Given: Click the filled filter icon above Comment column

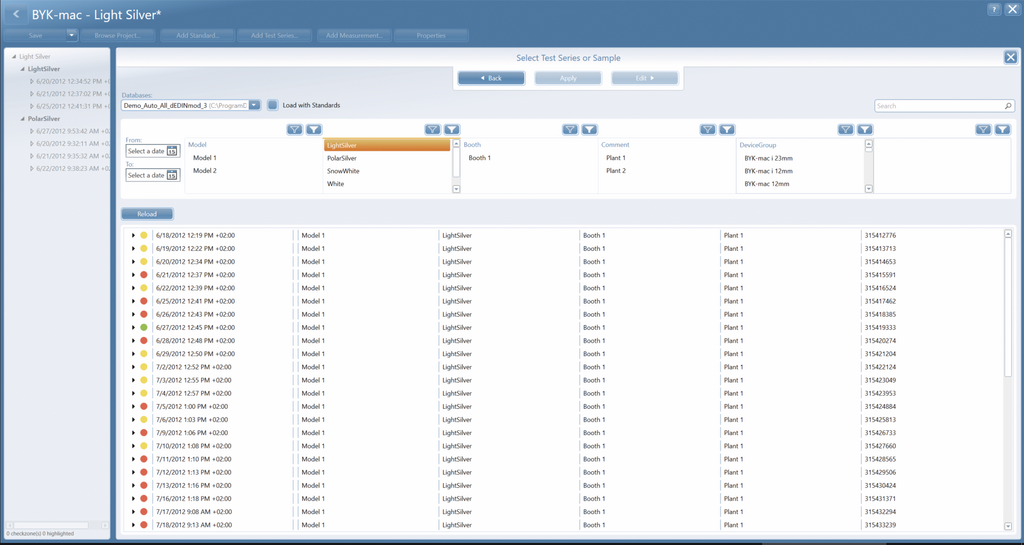Looking at the screenshot, I should pos(728,130).
